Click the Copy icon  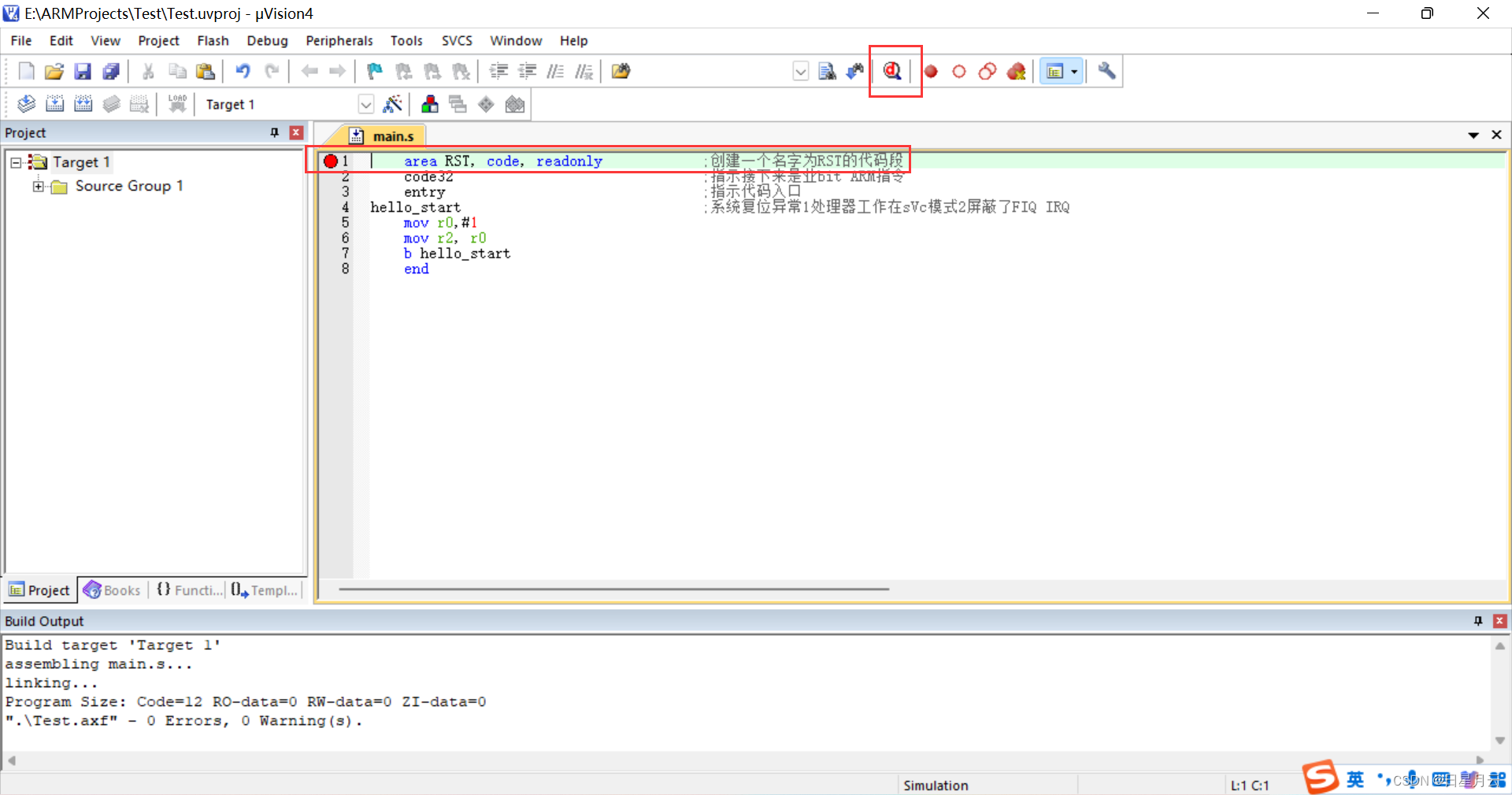pyautogui.click(x=177, y=72)
